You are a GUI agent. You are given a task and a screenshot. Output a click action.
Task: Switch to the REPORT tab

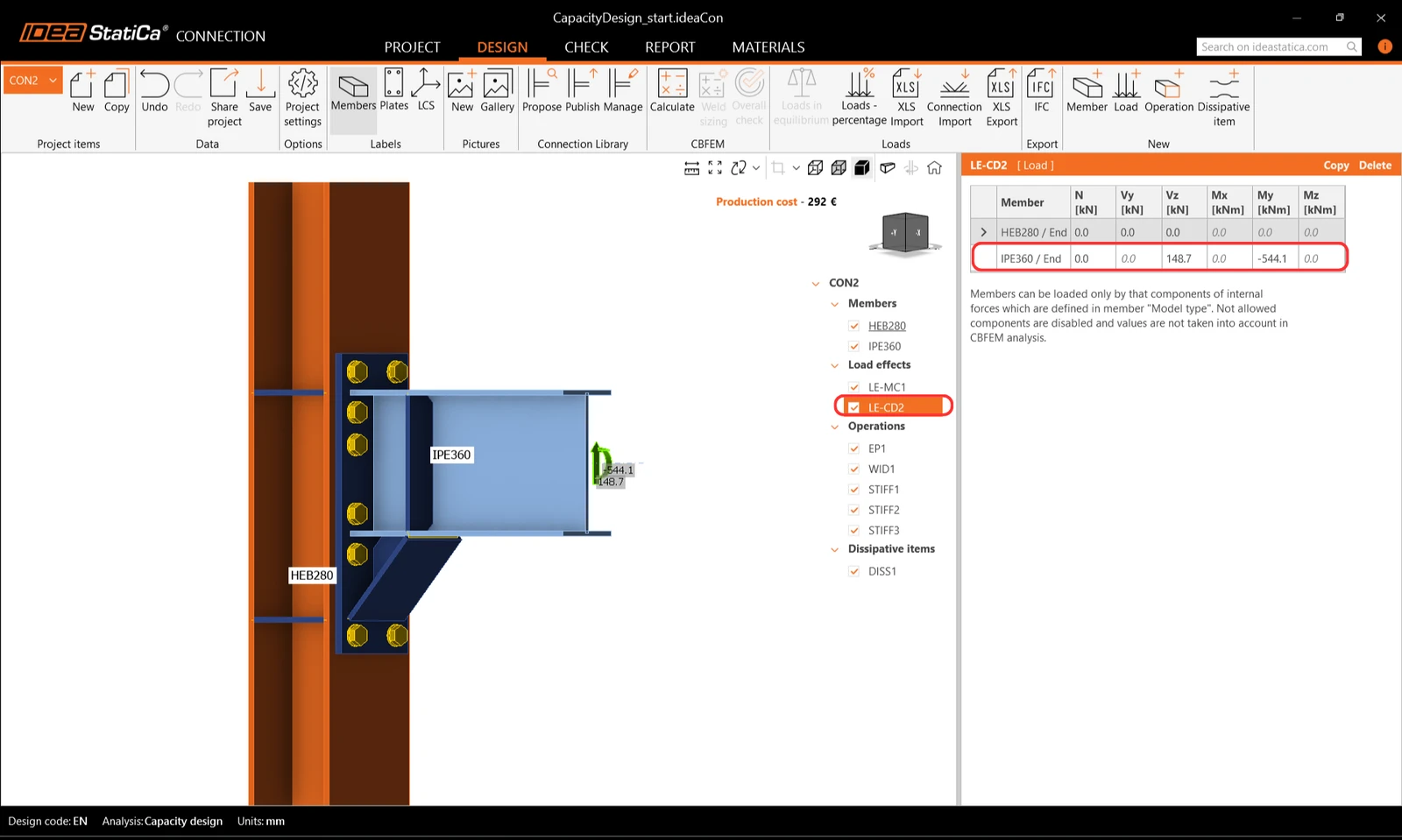670,47
